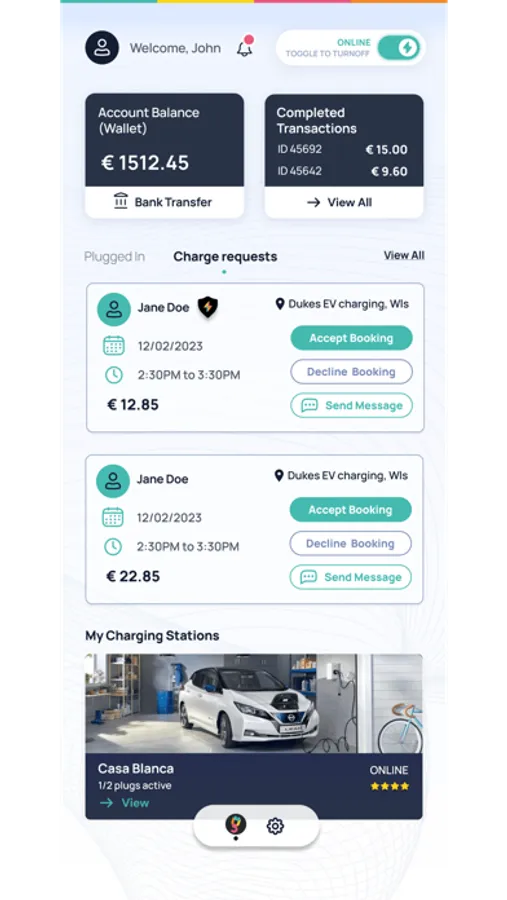The width and height of the screenshot is (507, 900).
Task: Open Casa Blanca with the View arrow
Action: (124, 802)
